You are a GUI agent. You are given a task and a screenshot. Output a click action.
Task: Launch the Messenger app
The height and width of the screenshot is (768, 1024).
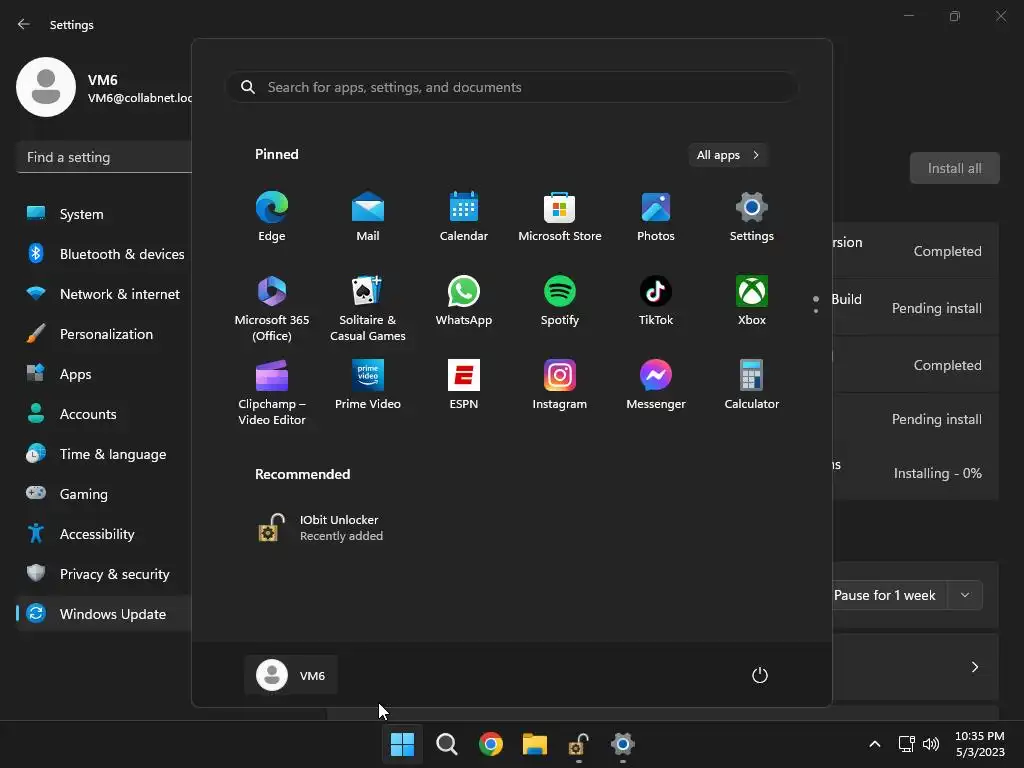[x=656, y=385]
